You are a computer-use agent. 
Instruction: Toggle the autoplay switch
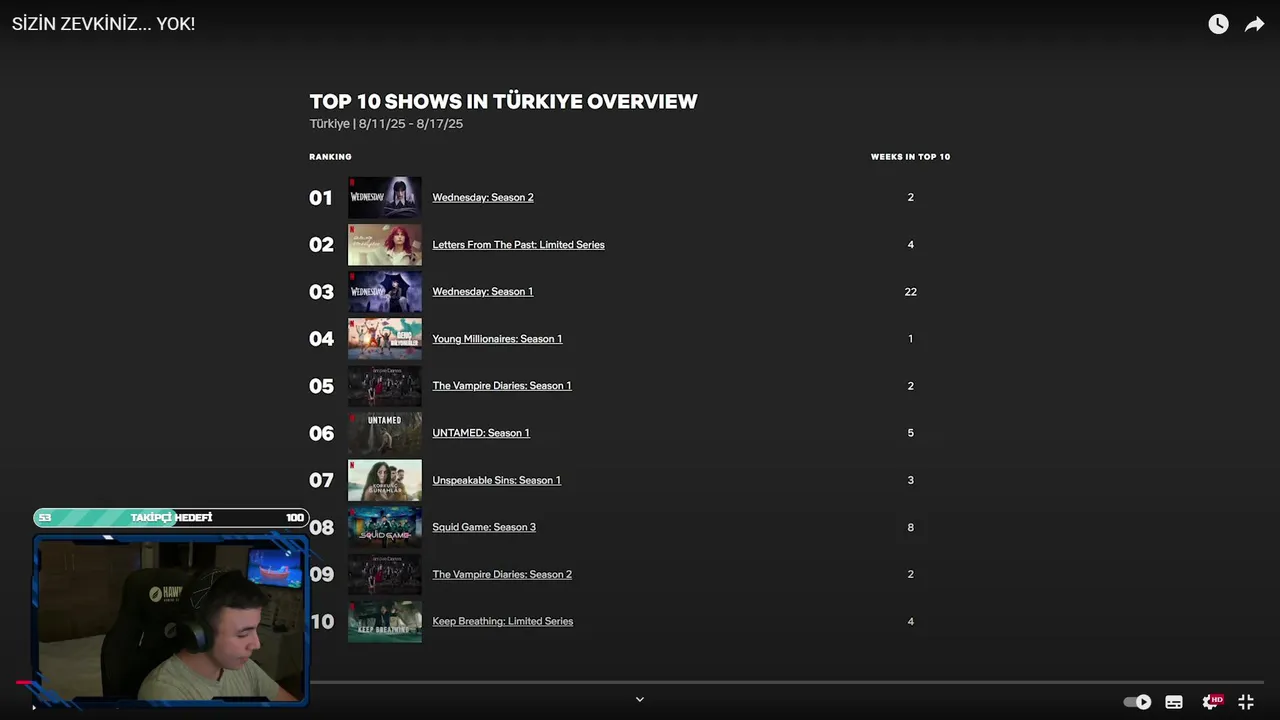click(x=1137, y=702)
